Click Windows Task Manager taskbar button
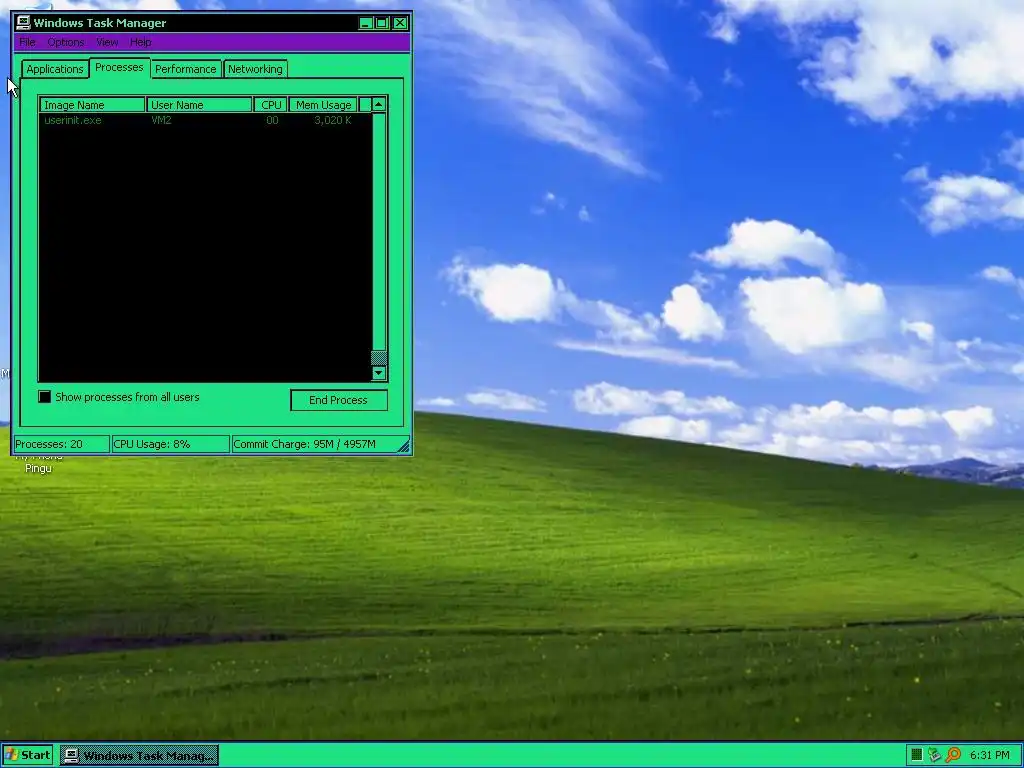Image resolution: width=1024 pixels, height=768 pixels. click(140, 756)
